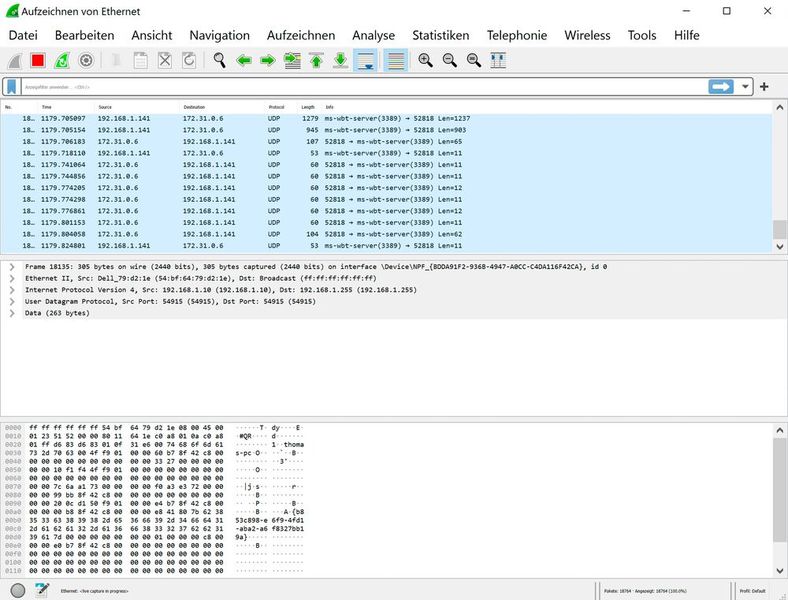788x600 pixels.
Task: Select packet with info Len=903
Action: 386,130
